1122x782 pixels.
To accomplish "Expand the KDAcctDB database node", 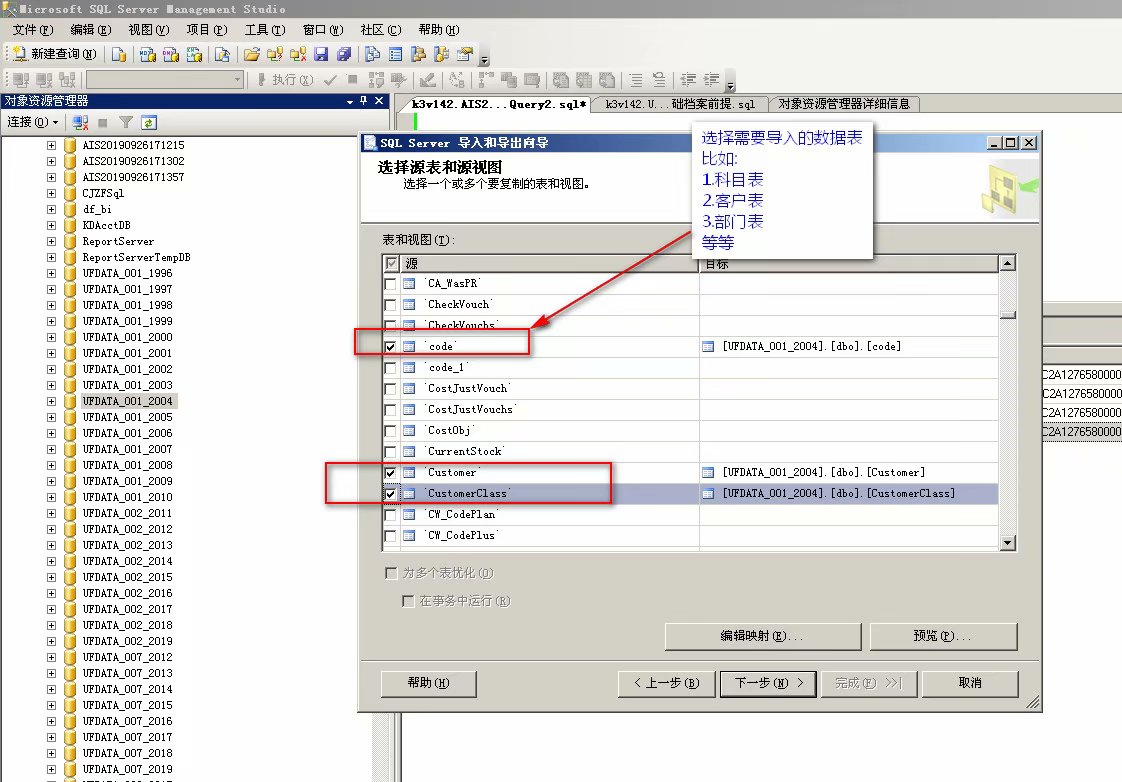I will 52,225.
